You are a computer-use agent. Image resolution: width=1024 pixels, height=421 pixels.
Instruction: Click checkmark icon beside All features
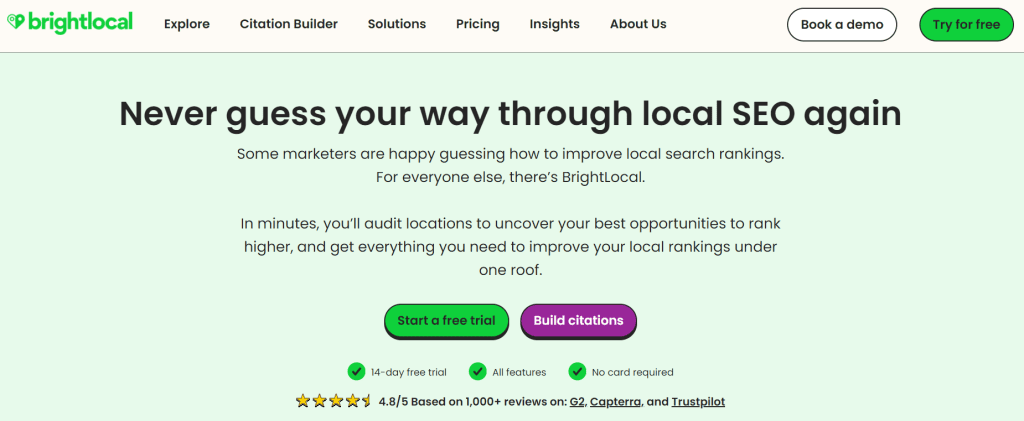point(477,371)
